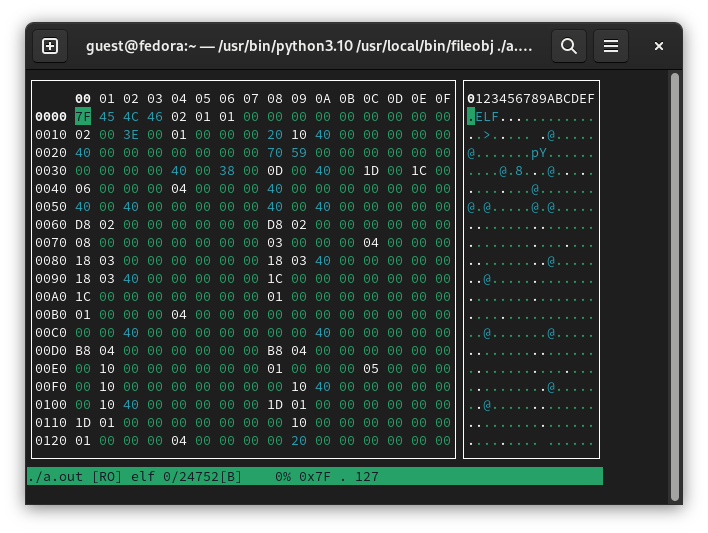Open the hamburger main menu
The width and height of the screenshot is (708, 533).
pos(610,46)
